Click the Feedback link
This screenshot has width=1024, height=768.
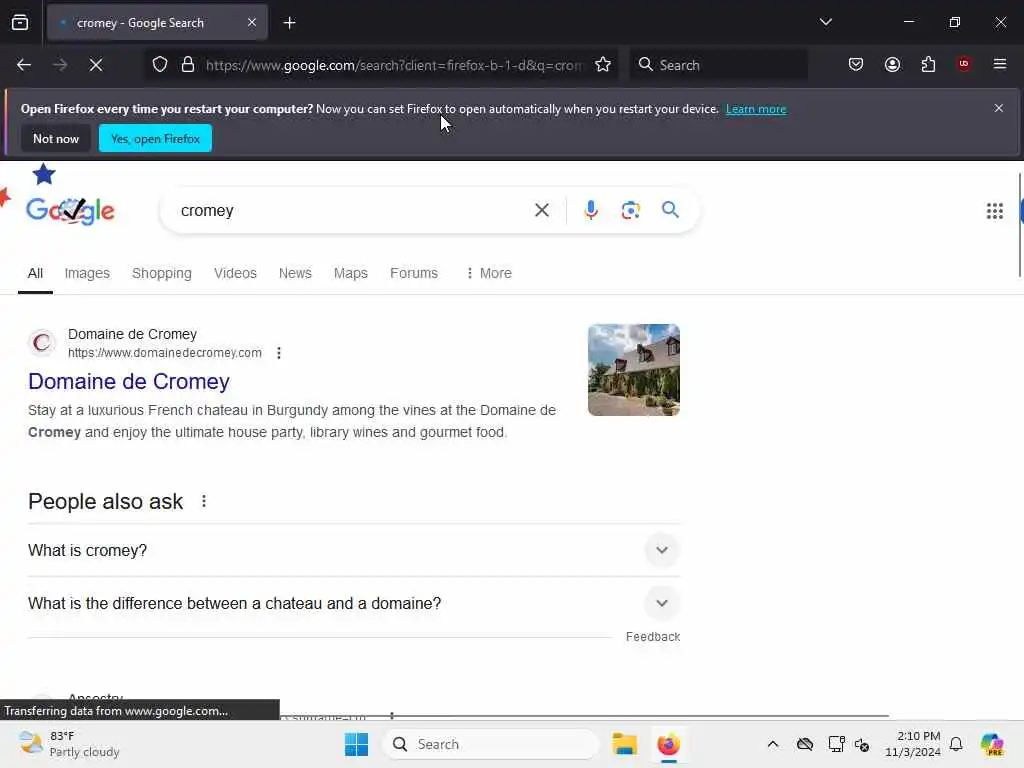[652, 637]
